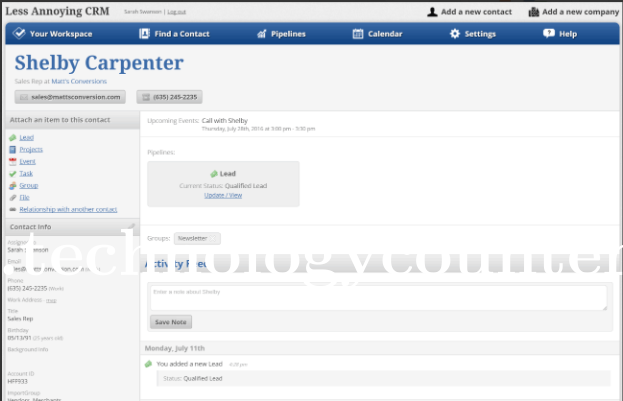This screenshot has width=623, height=401.
Task: Click Update / View under Lead pipeline
Action: tap(223, 195)
